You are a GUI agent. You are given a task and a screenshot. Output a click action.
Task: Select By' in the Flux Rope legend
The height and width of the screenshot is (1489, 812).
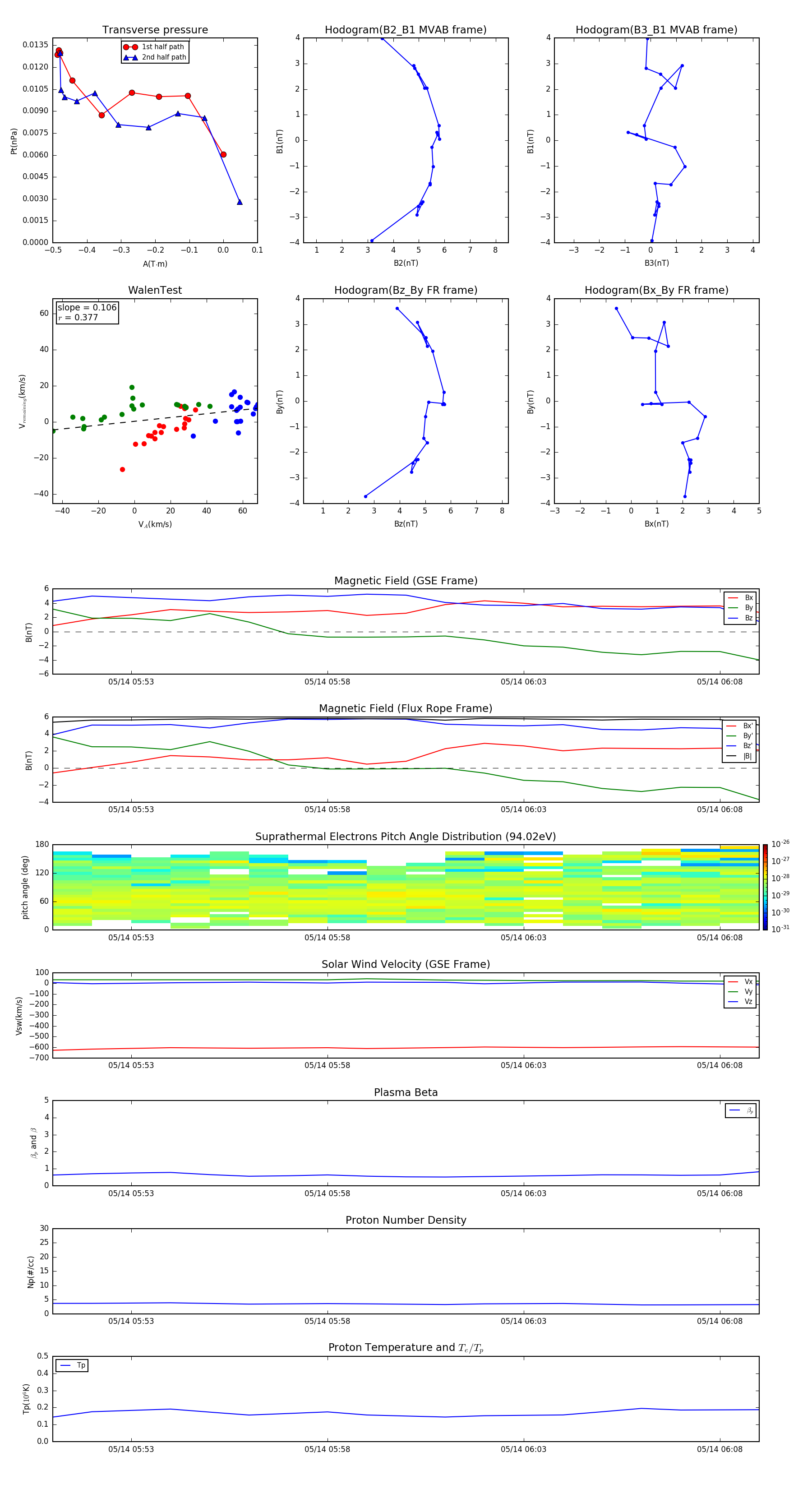coord(740,736)
